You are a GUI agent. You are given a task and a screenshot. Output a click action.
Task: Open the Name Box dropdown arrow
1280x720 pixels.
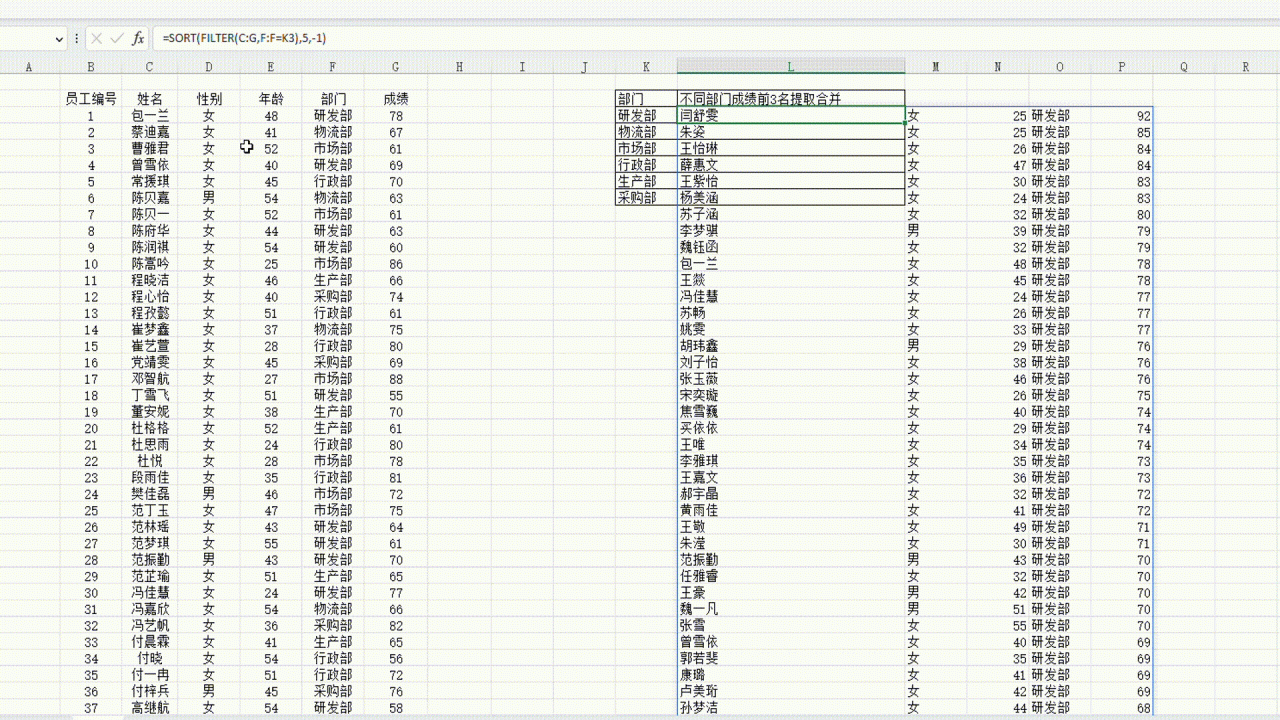58,38
